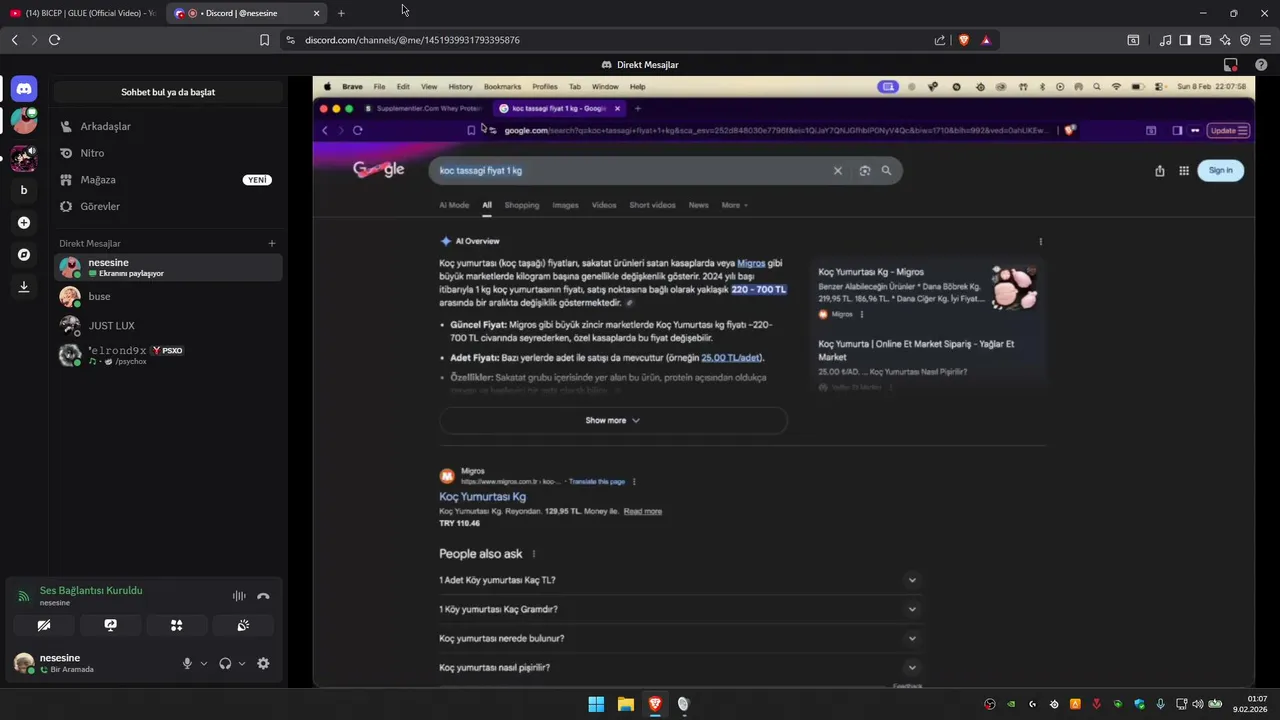This screenshot has height=720, width=1280.
Task: Open the Brave hamburger main menu
Action: [1265, 40]
